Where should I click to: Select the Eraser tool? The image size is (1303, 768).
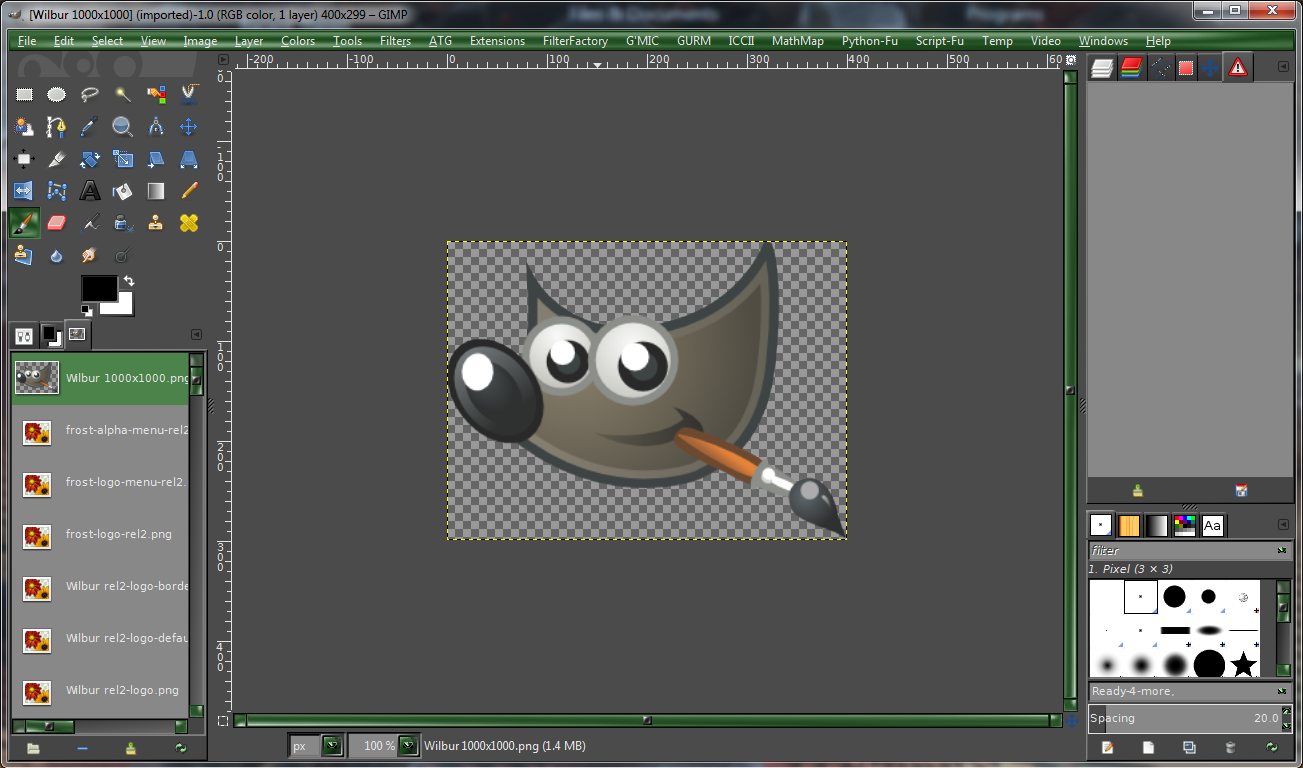(x=56, y=222)
